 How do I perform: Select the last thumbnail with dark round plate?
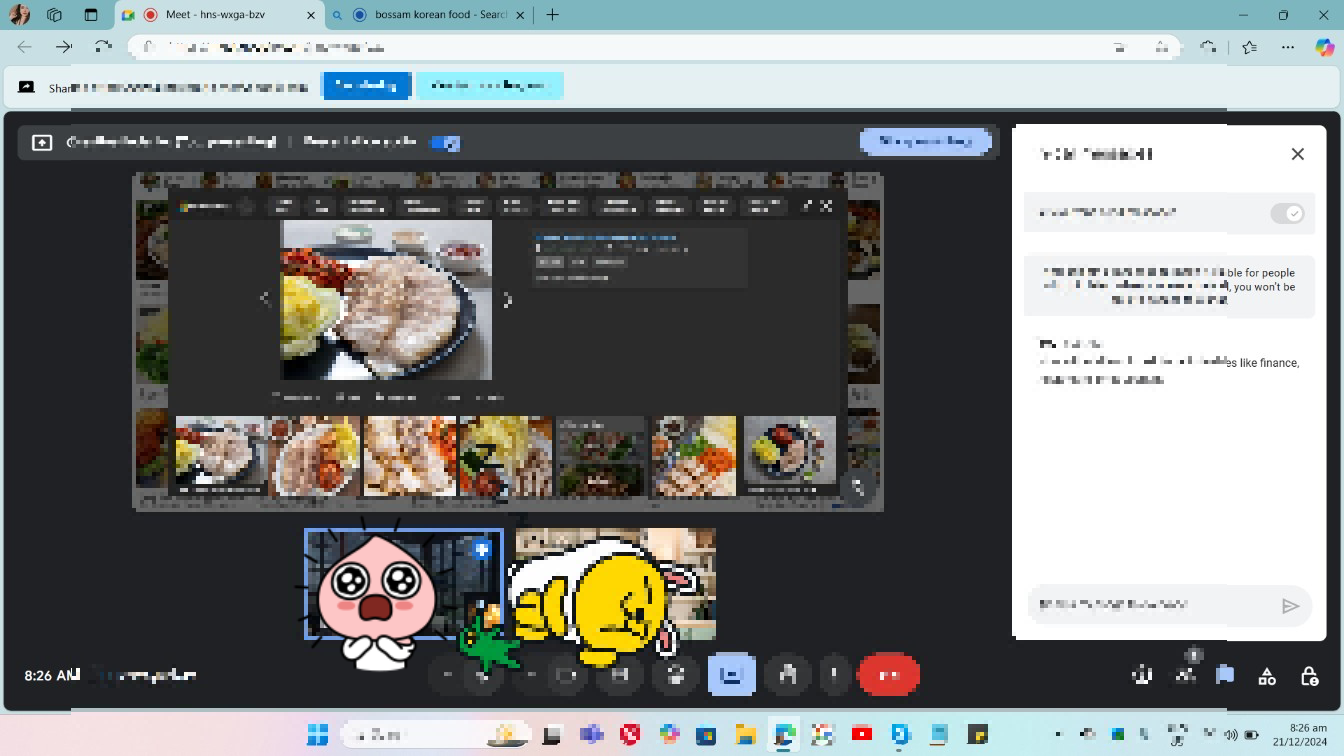[x=790, y=456]
